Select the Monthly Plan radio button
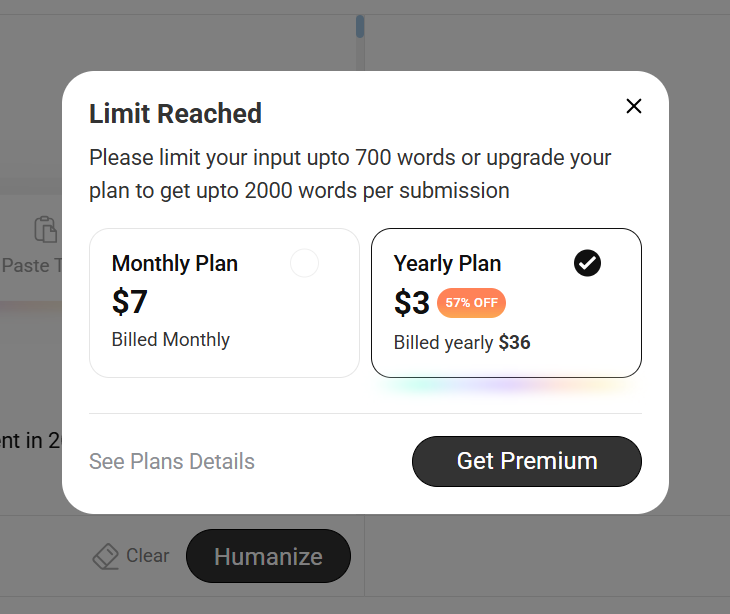 304,263
